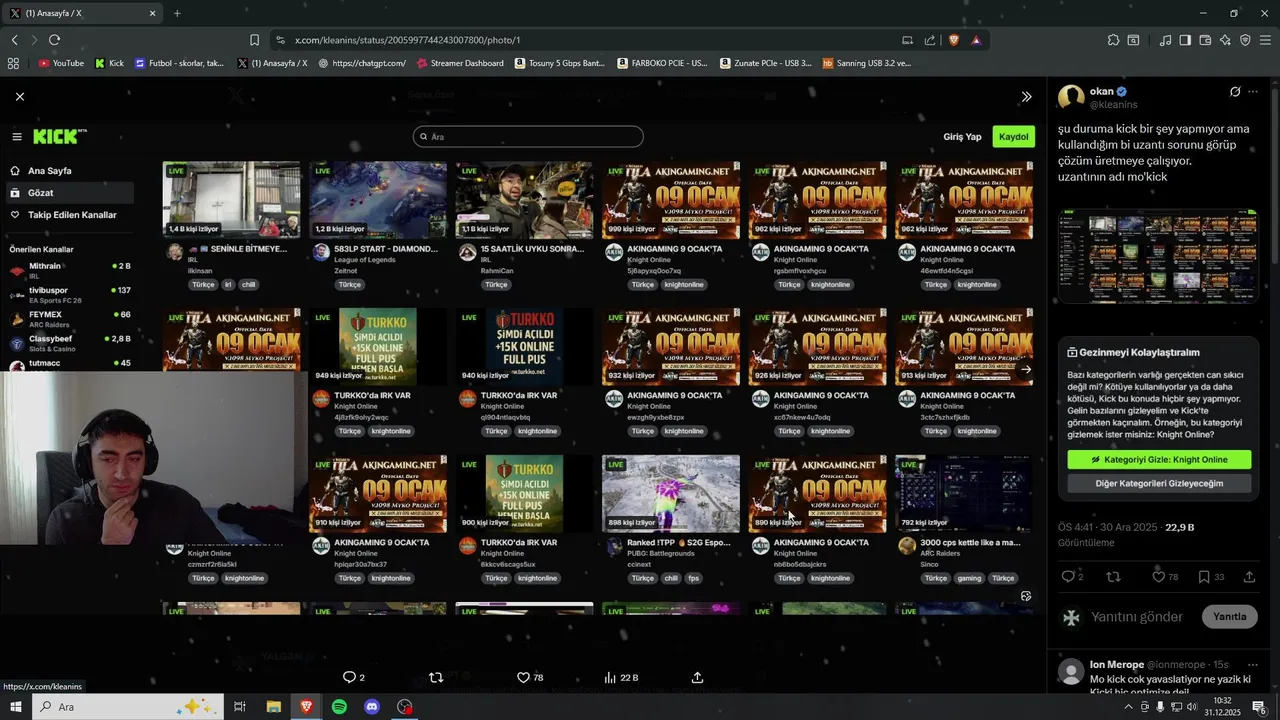The height and width of the screenshot is (720, 1280).
Task: Open the FARBOKO PCIE bookmark
Action: click(x=662, y=63)
